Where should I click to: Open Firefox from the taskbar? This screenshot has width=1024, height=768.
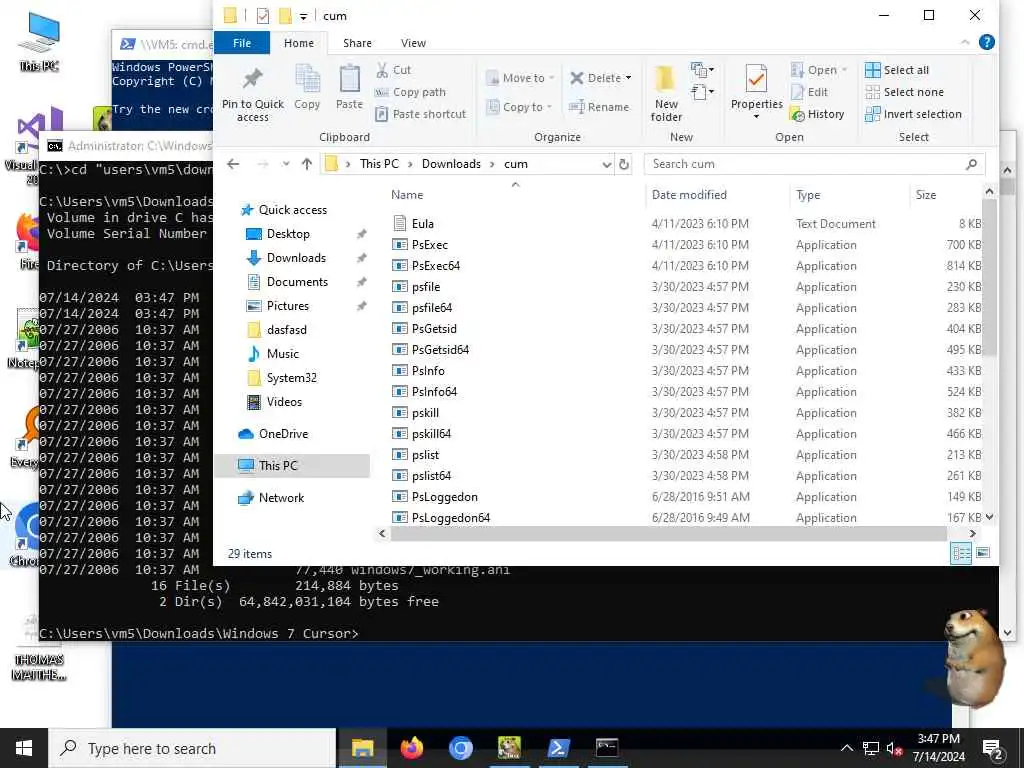coord(411,748)
